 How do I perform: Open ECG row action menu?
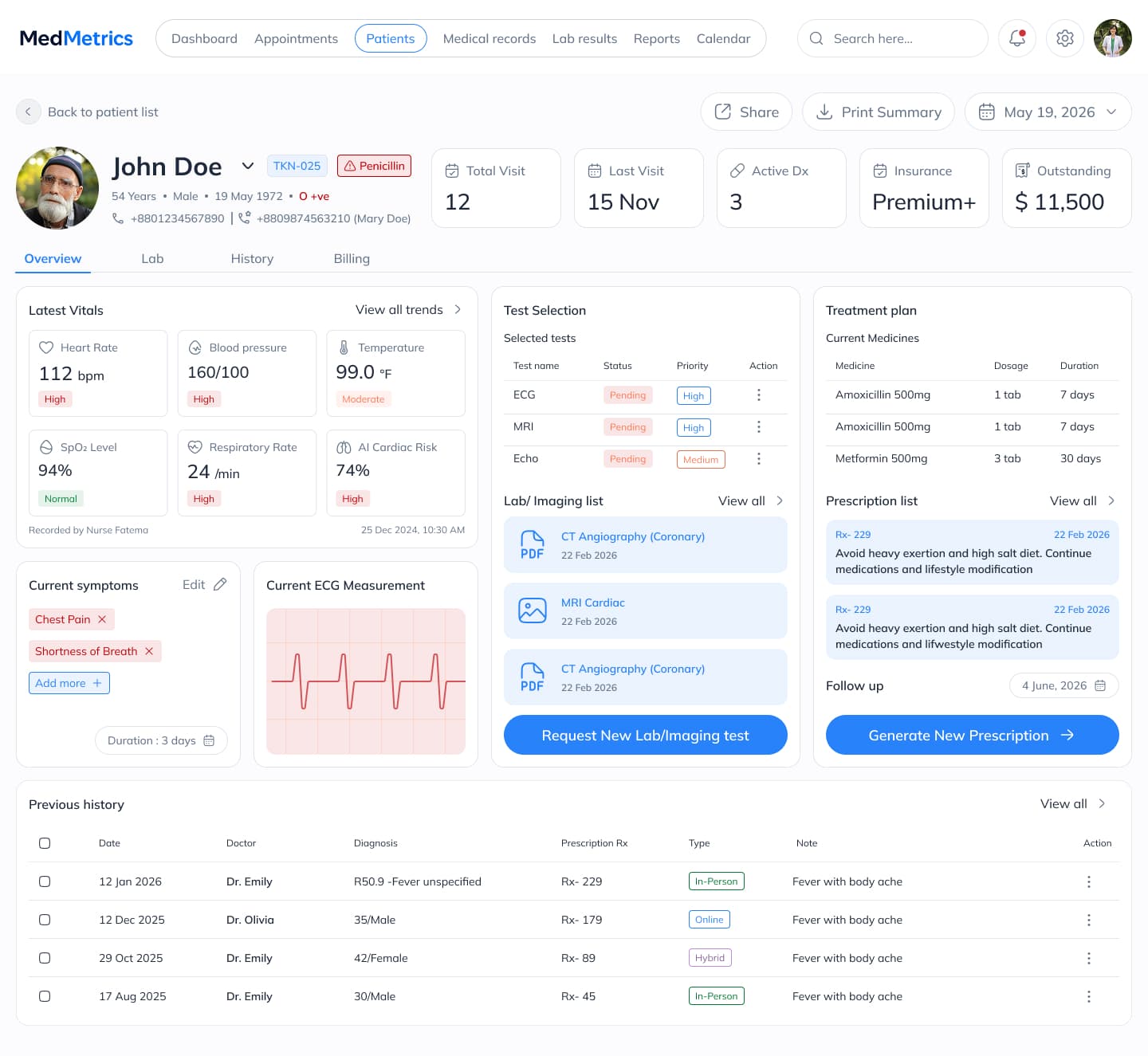pos(758,395)
